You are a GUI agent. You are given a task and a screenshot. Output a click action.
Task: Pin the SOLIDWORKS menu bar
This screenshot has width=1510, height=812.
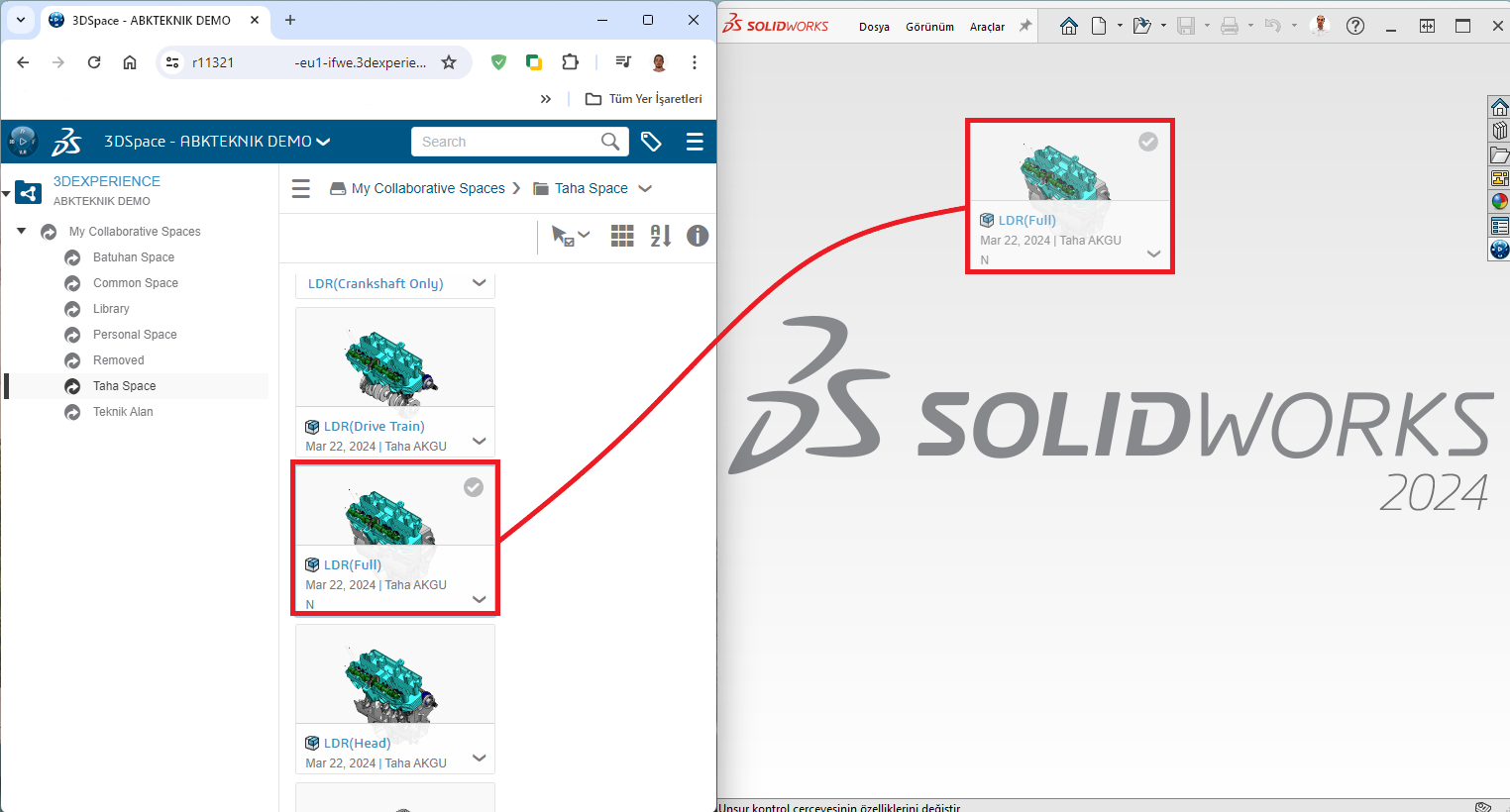(x=1025, y=26)
